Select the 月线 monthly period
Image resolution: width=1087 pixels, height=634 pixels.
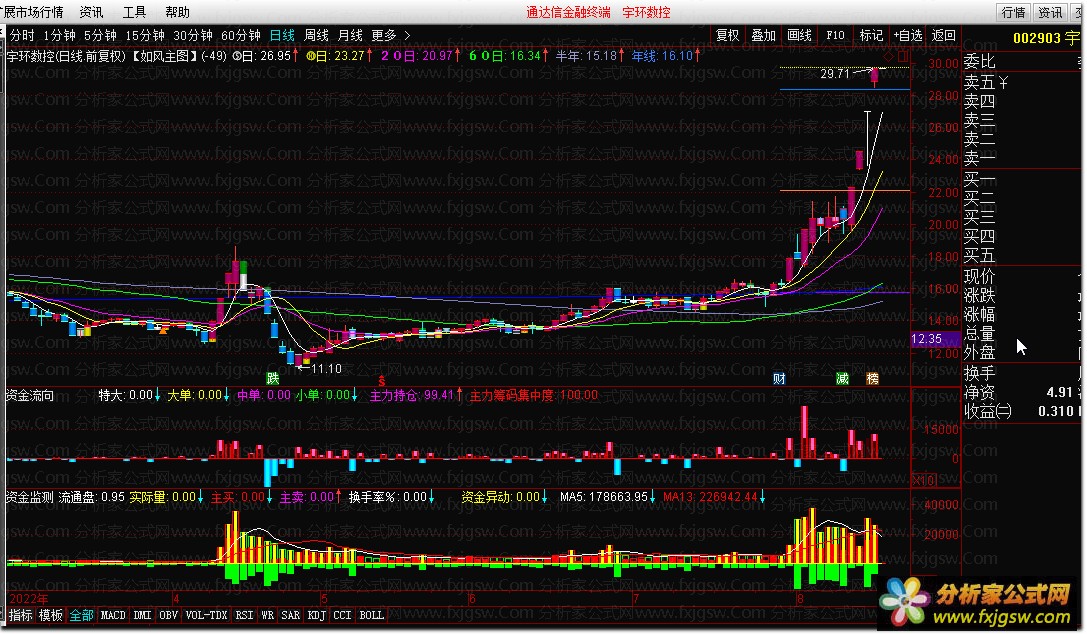[x=350, y=35]
